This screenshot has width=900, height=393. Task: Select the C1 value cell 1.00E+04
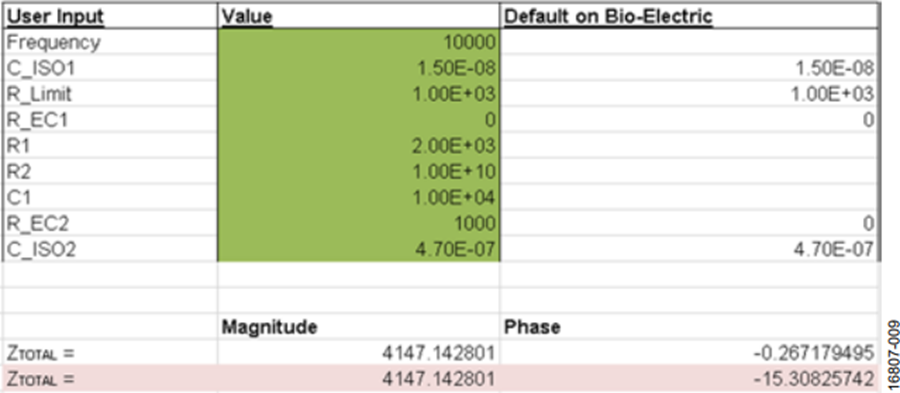click(359, 197)
